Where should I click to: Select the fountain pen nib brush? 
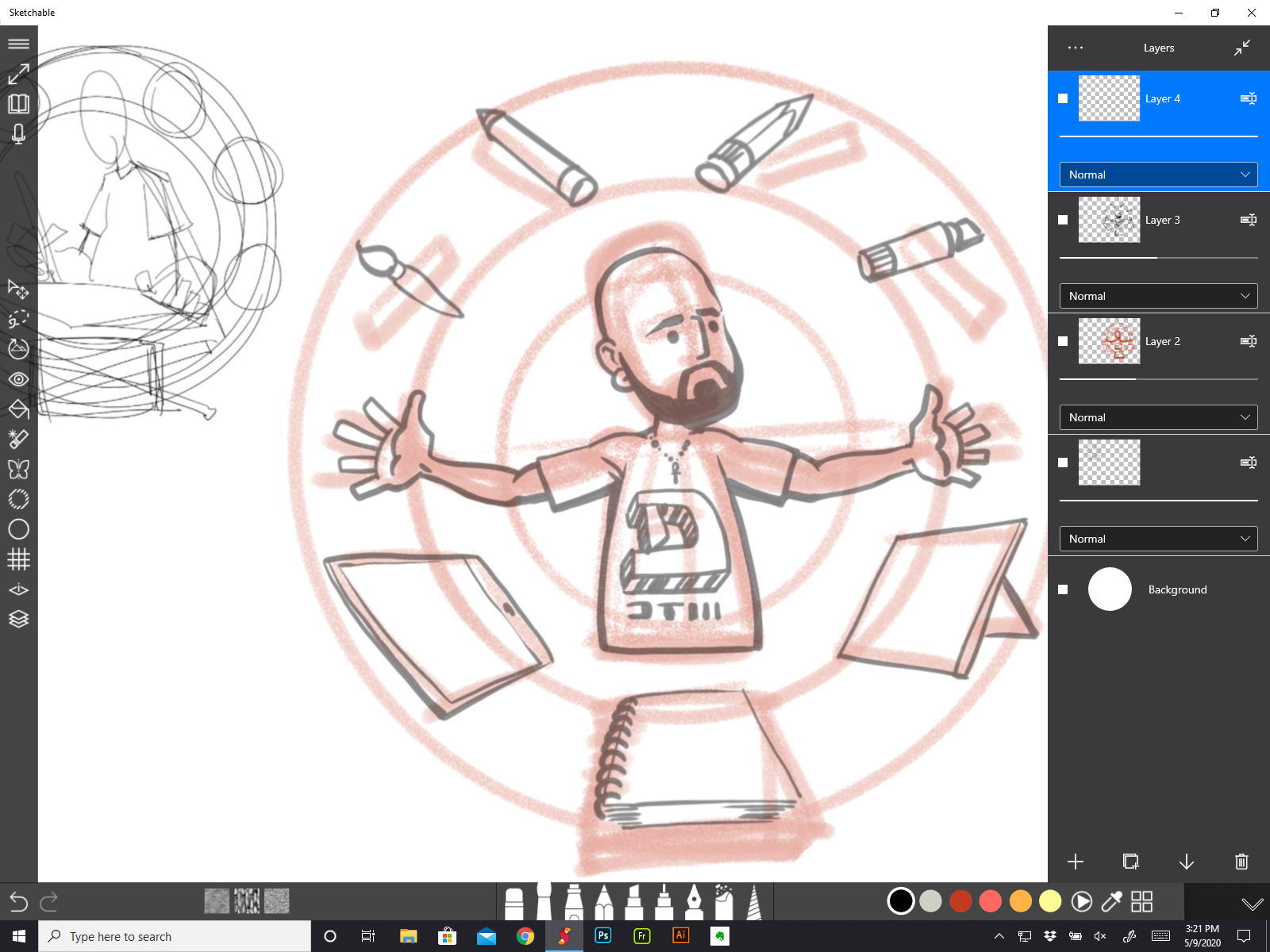694,903
